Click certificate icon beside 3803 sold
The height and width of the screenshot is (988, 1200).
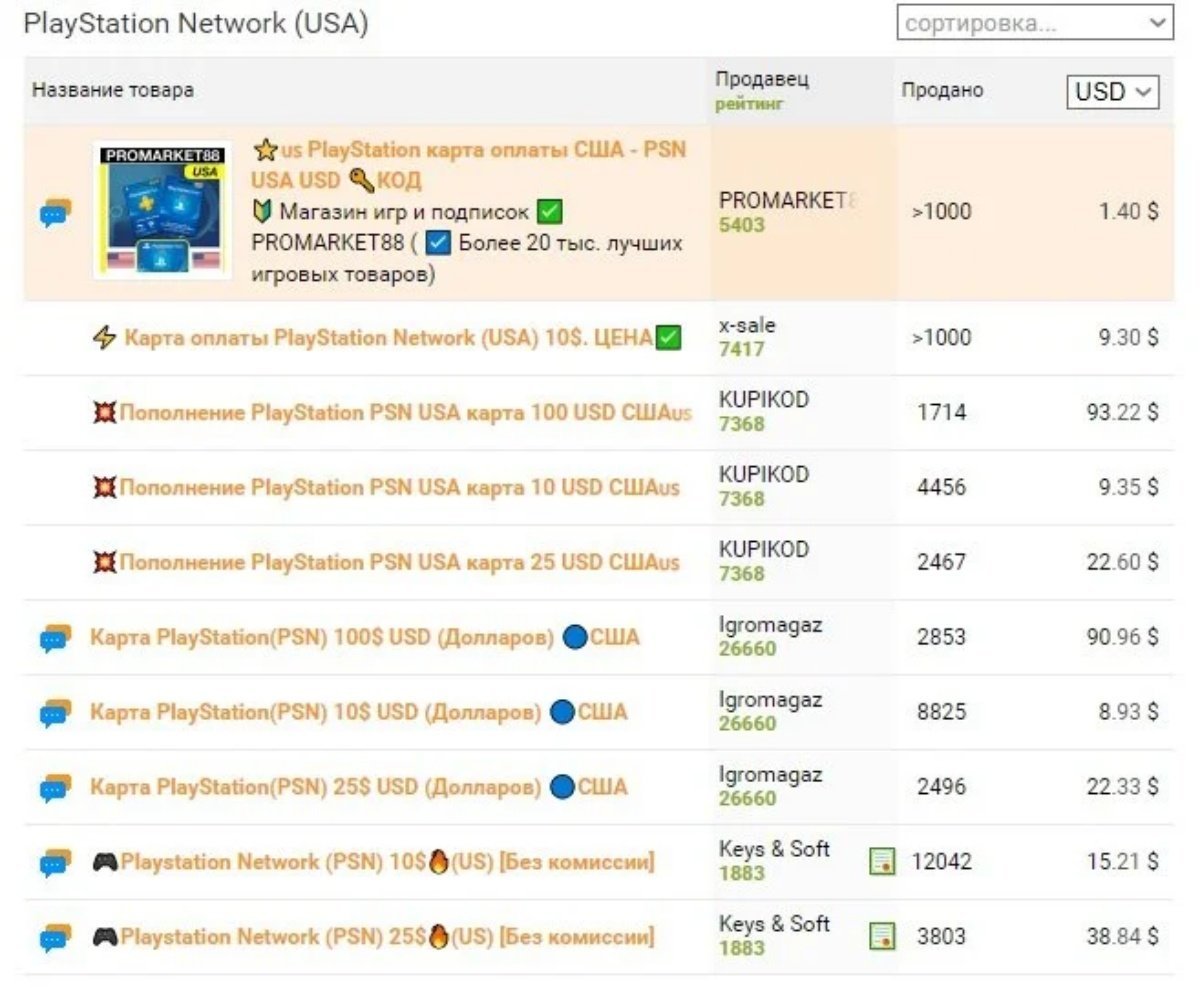click(882, 936)
